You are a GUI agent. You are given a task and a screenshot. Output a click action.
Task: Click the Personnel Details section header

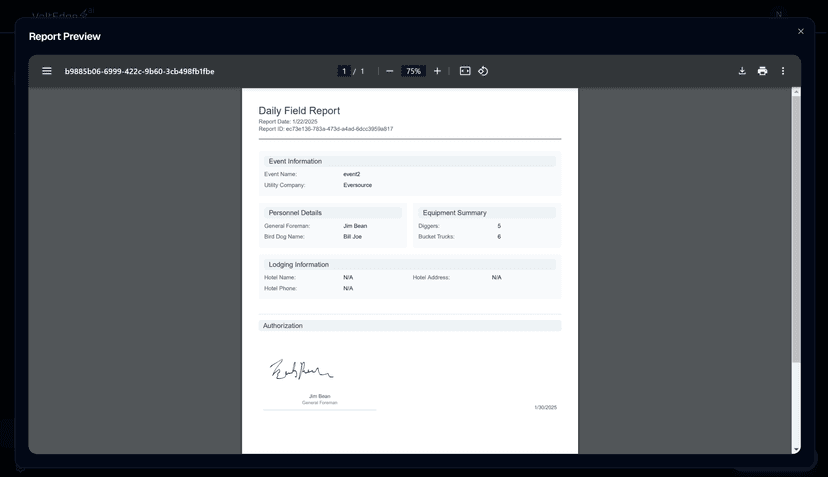pos(333,212)
